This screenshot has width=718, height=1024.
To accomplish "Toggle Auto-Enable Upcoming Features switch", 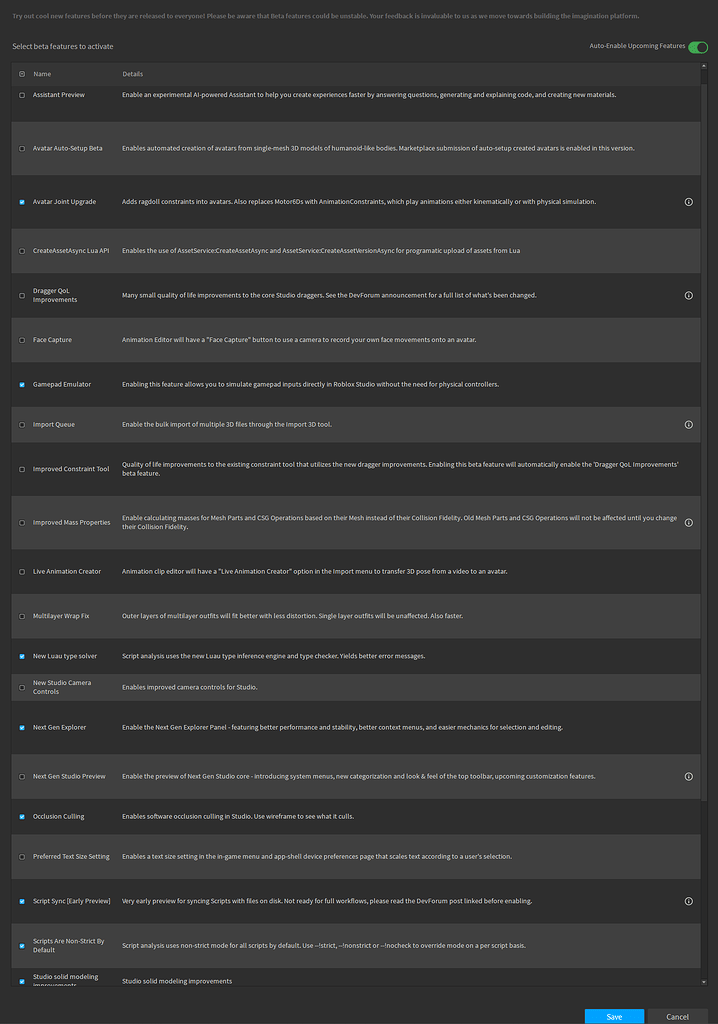I will (697, 46).
